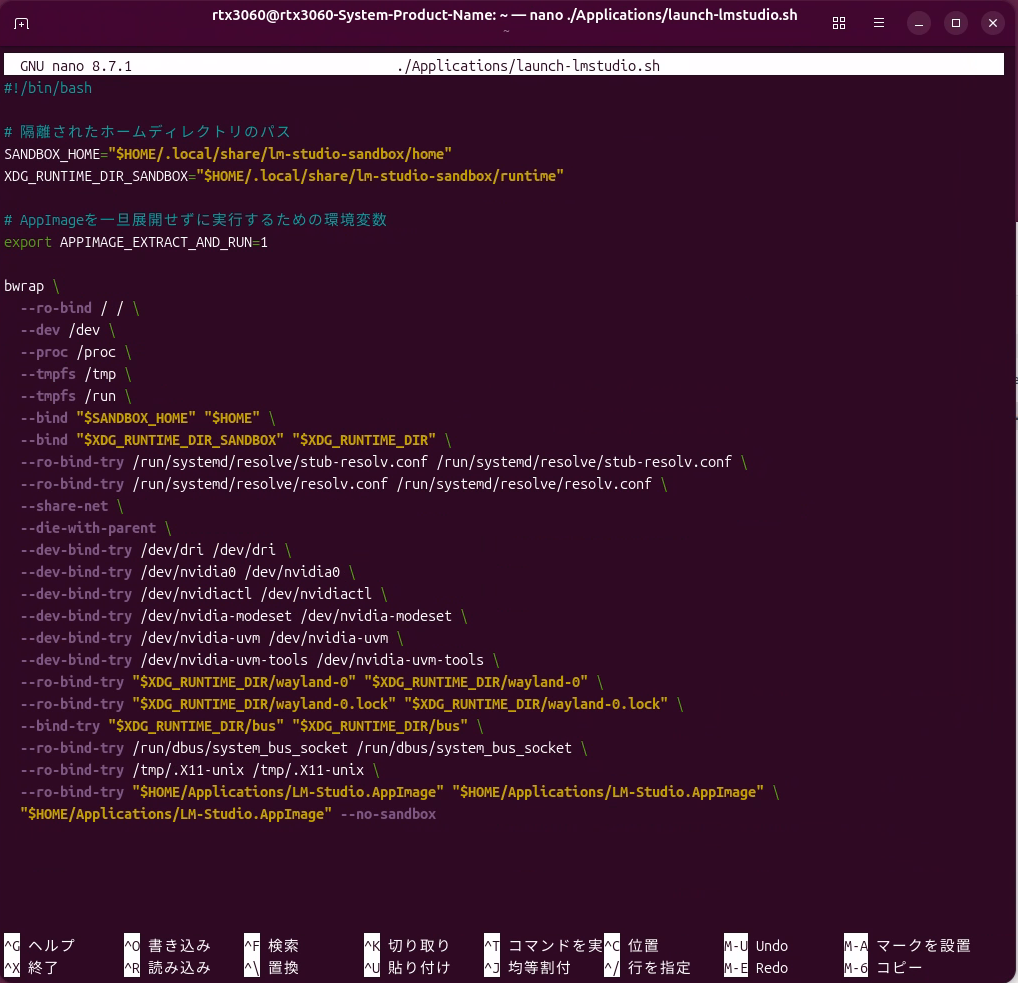Minimize the terminal window
Screen dimensions: 1018x983
coord(919,23)
